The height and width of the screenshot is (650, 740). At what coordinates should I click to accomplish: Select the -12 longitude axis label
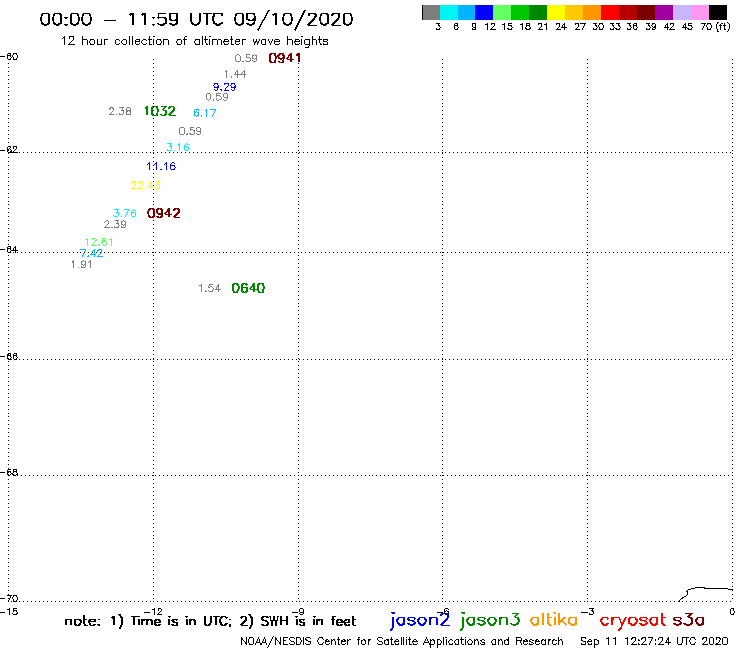click(153, 612)
